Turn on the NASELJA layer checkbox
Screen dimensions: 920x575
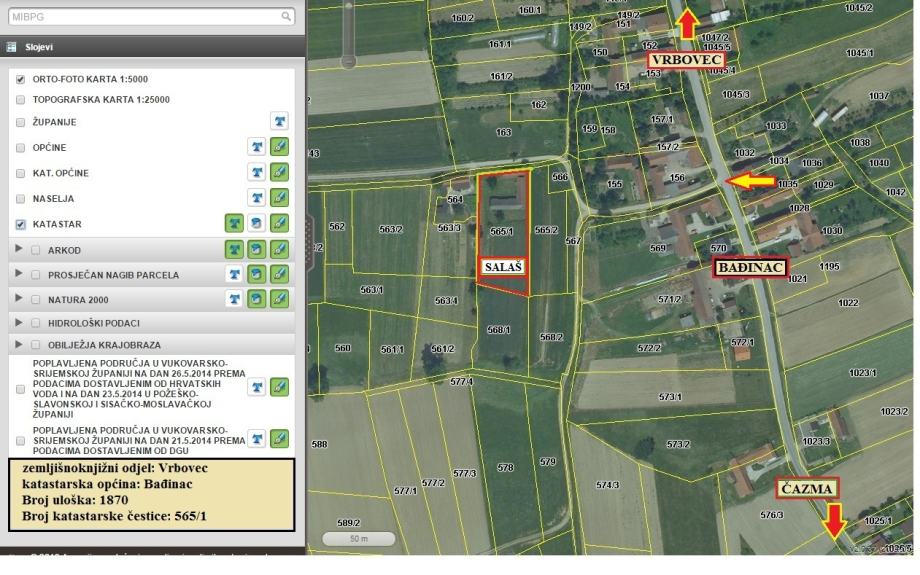(x=21, y=198)
